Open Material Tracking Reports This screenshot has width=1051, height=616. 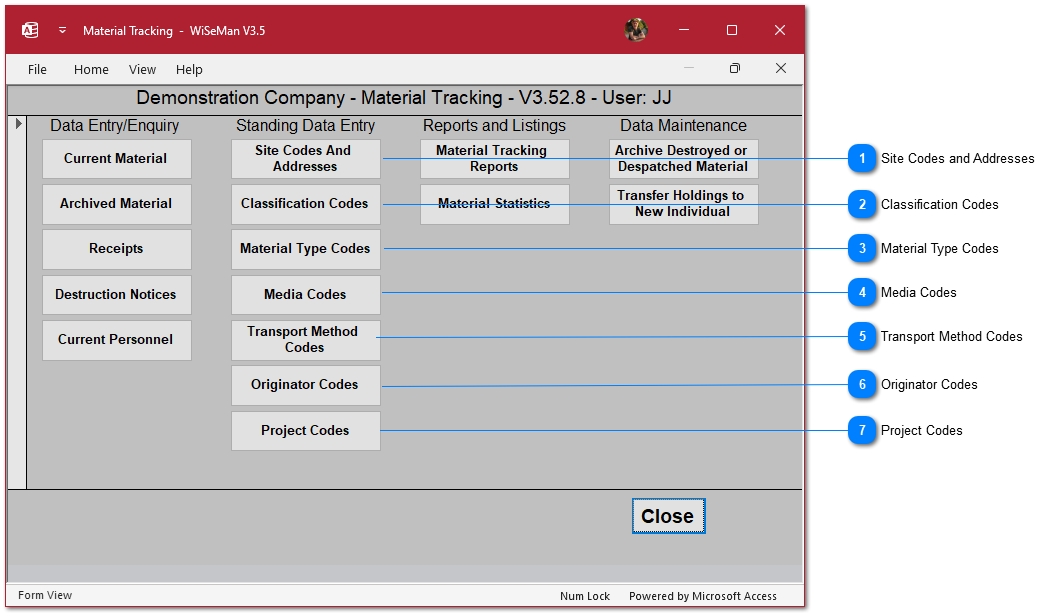click(x=494, y=159)
